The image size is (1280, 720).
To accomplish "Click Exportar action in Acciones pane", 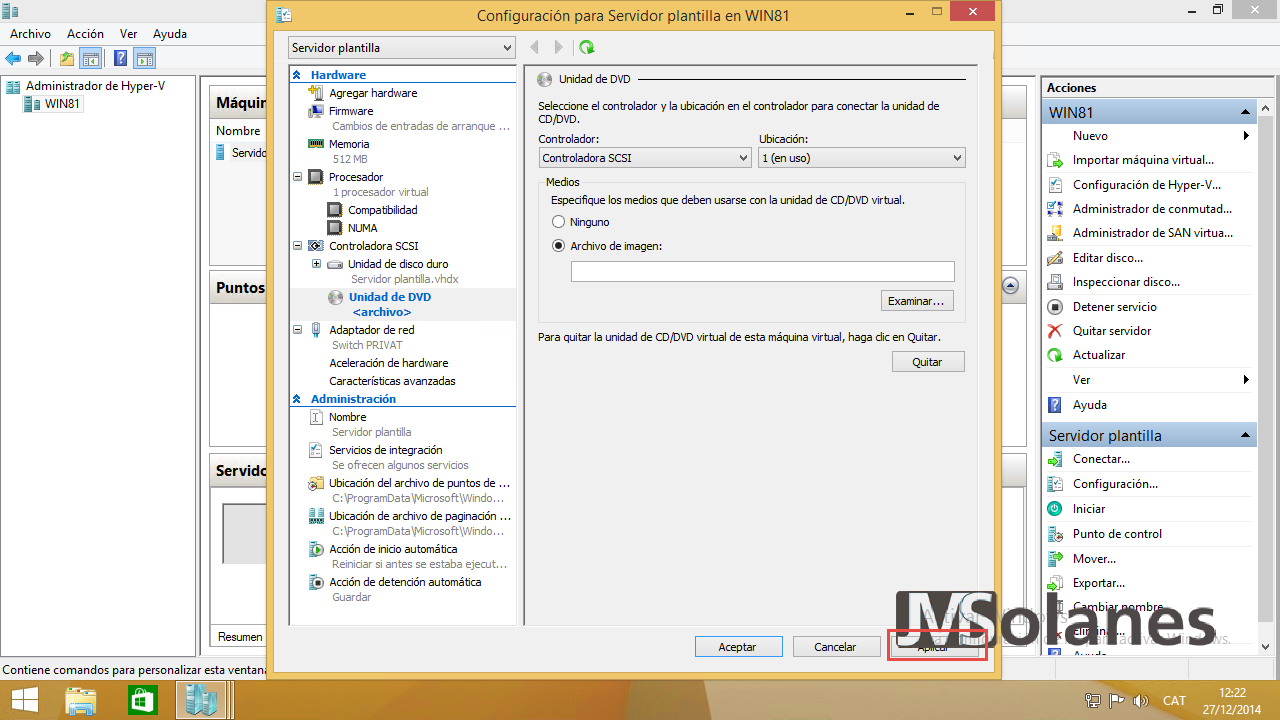I will [1099, 583].
